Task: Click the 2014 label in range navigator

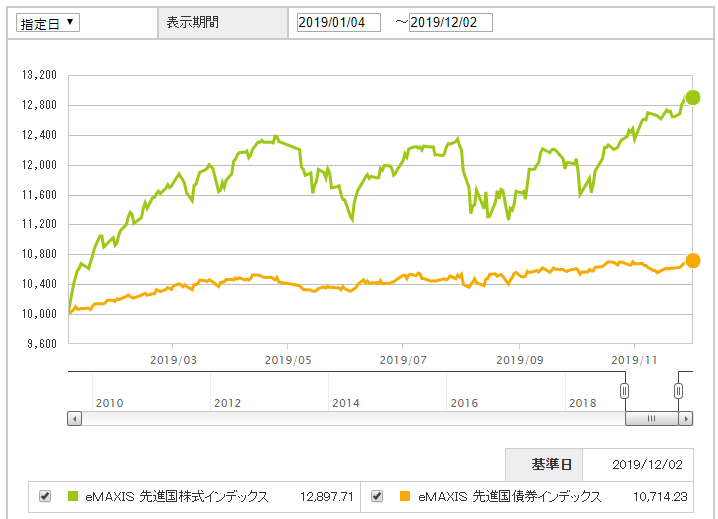Action: (346, 403)
